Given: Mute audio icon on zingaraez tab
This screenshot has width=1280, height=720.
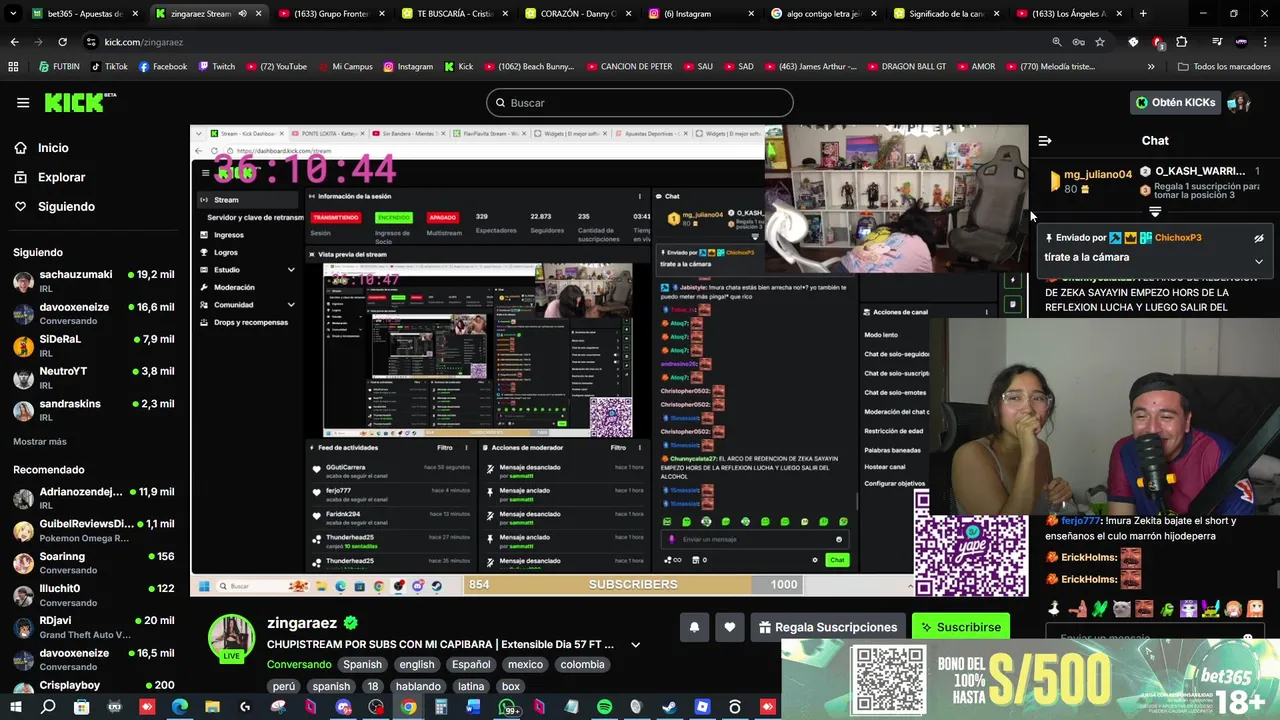Looking at the screenshot, I should (x=242, y=14).
